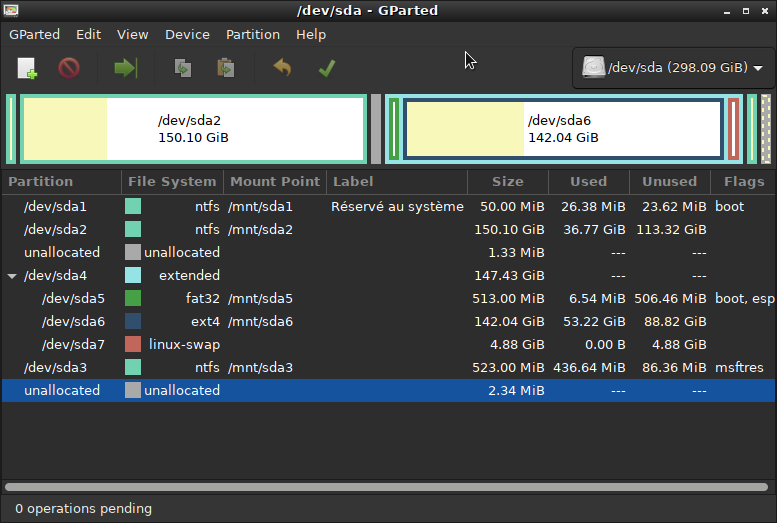
Task: Select the /dev/sda4 extended row
Action: [x=388, y=276]
